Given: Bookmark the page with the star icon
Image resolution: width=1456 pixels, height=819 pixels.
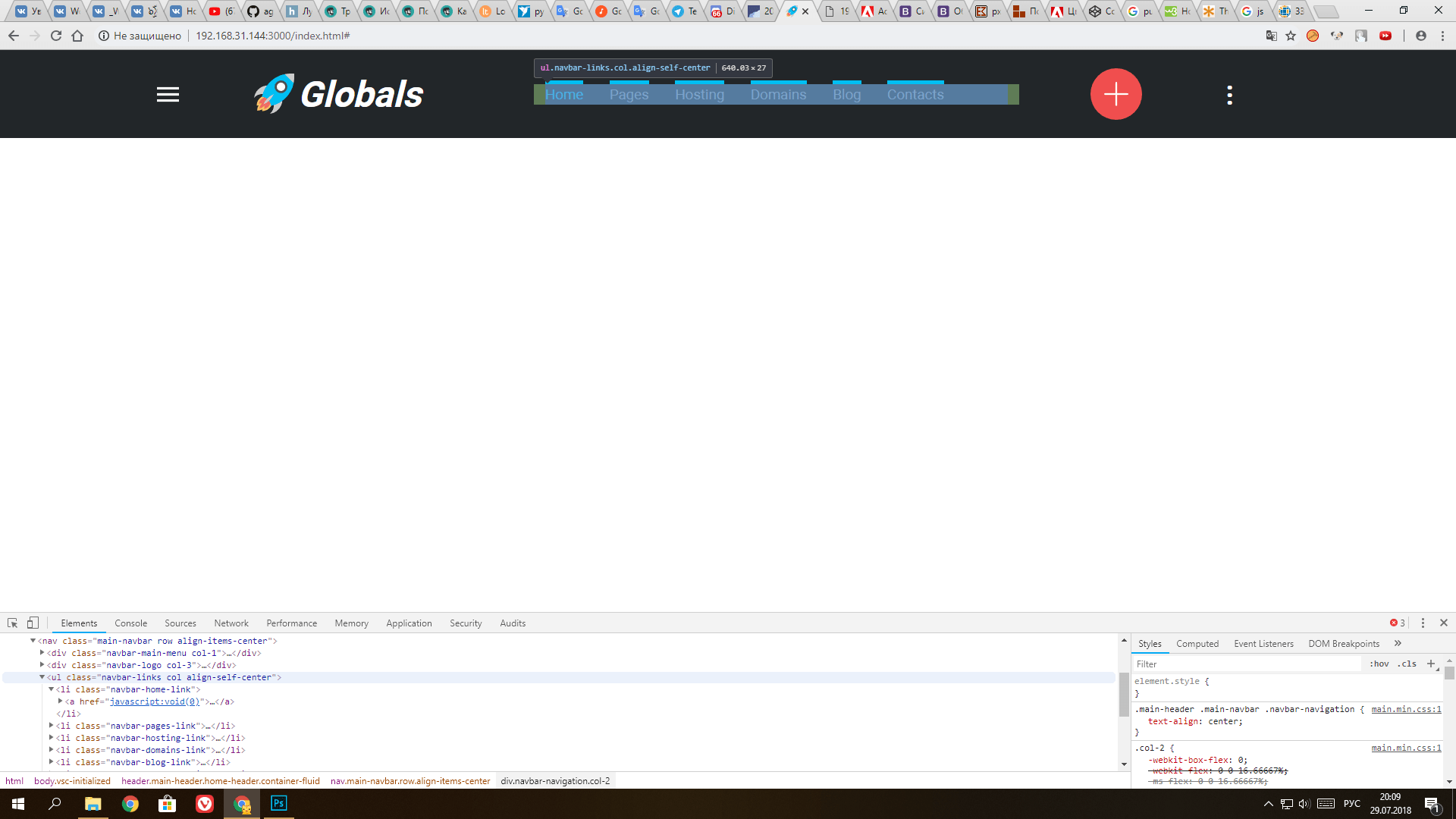Looking at the screenshot, I should [x=1291, y=36].
